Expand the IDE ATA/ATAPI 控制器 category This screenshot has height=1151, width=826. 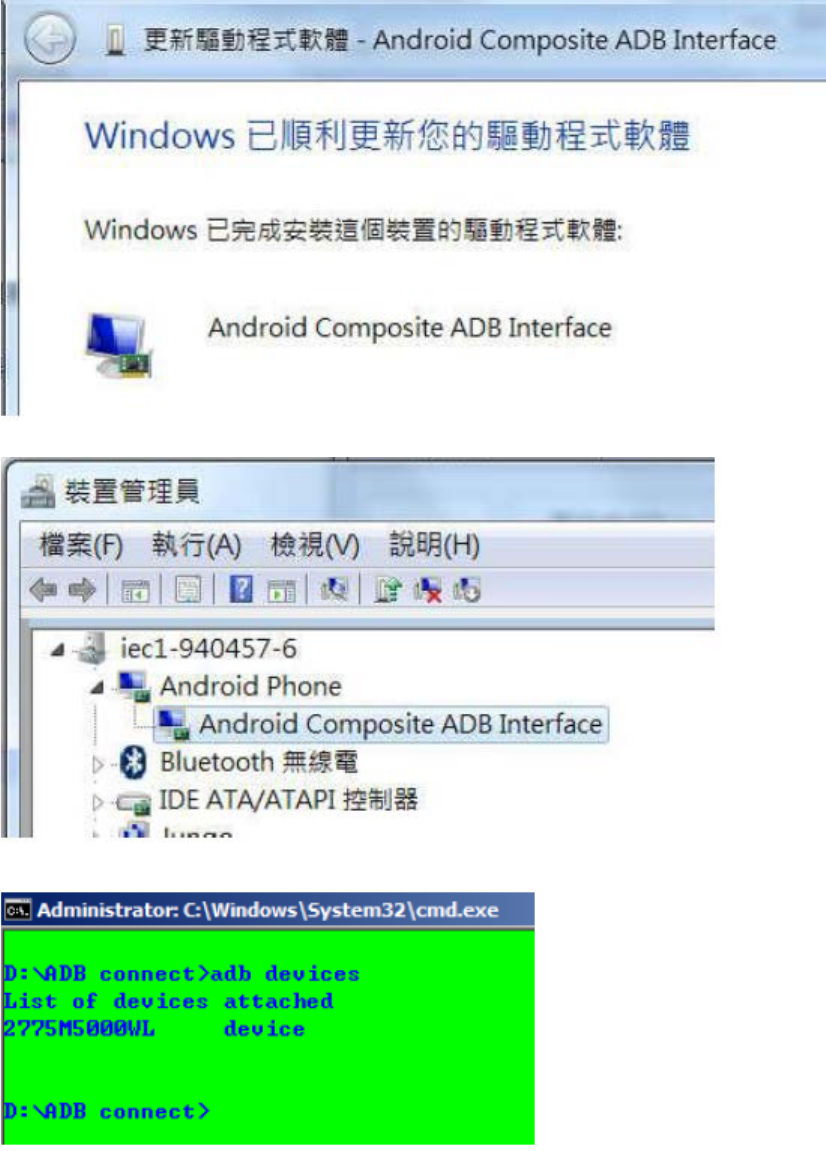[98, 802]
